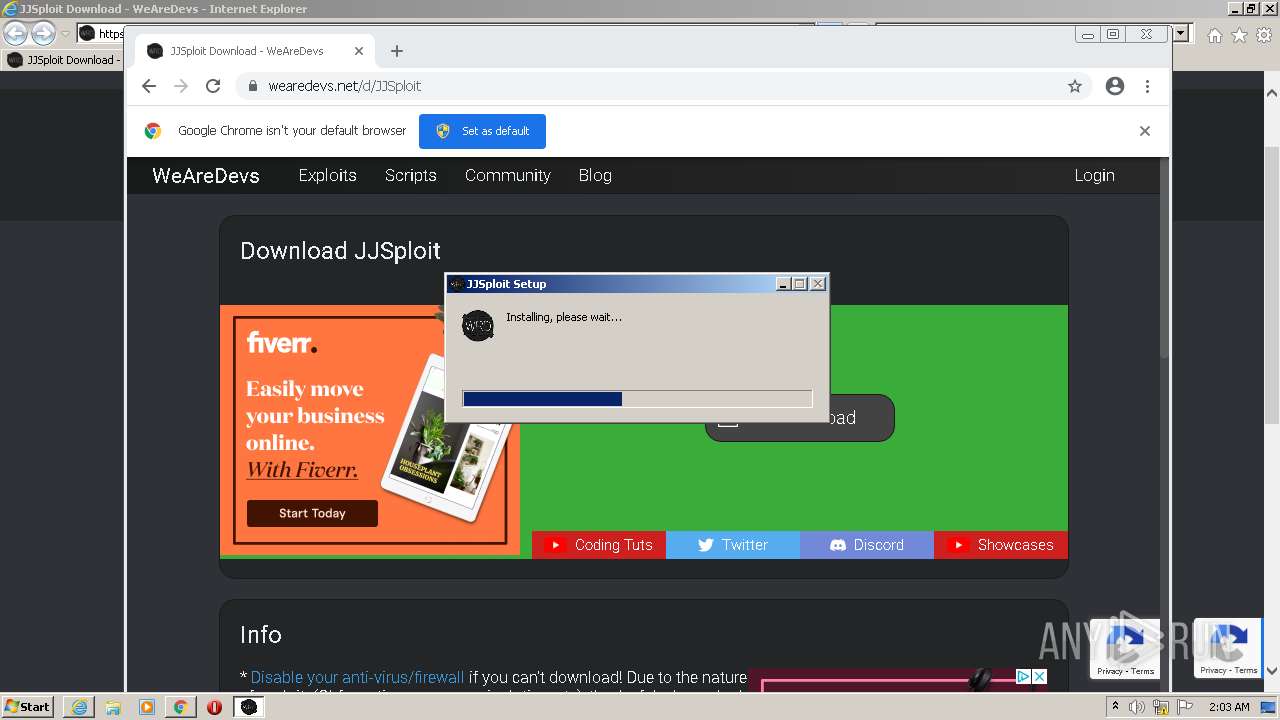This screenshot has width=1280, height=720.
Task: Select the JJSploit Download tab in Internet Explorer
Action: tap(62, 60)
